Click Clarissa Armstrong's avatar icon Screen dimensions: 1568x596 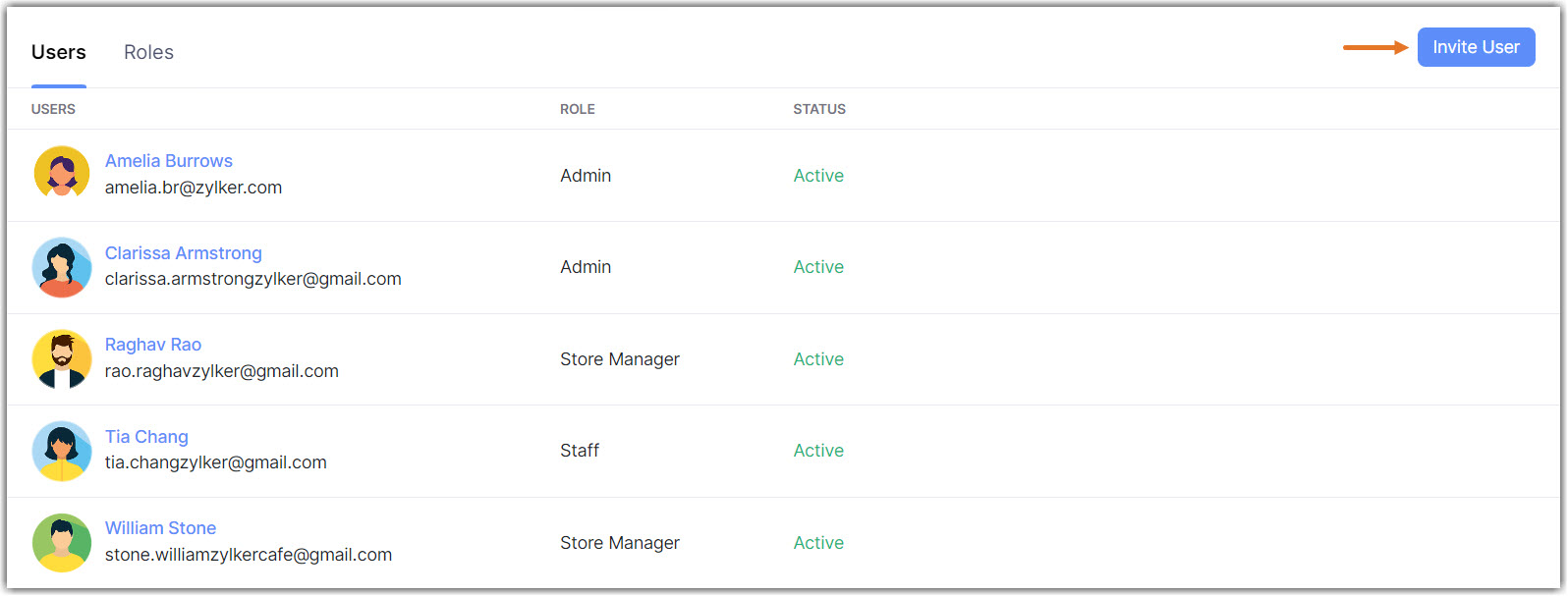coord(62,266)
